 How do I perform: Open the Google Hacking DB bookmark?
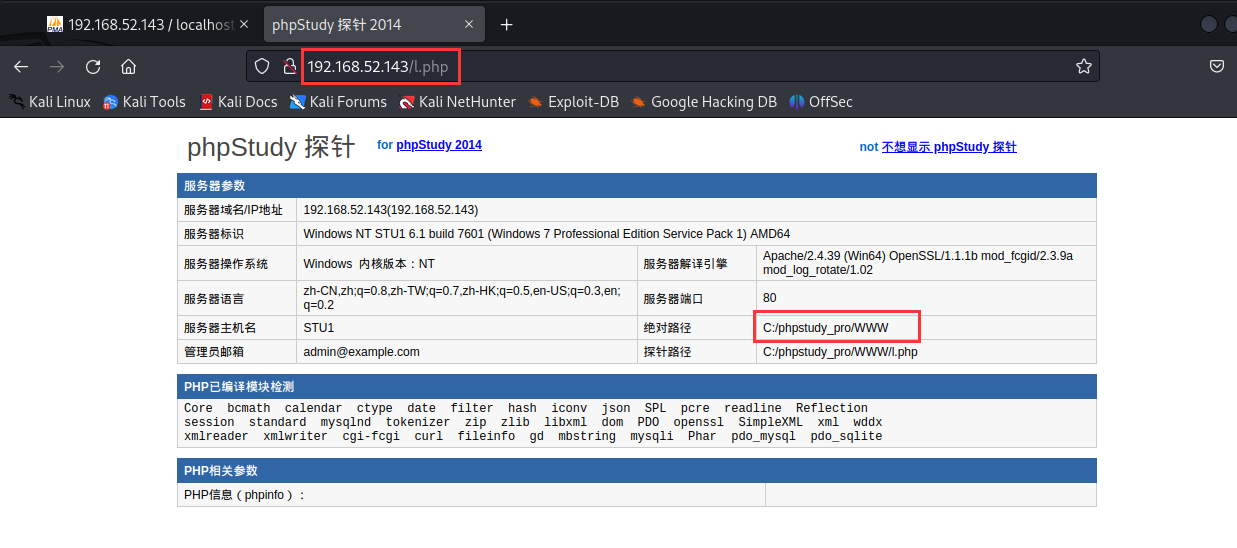pyautogui.click(x=704, y=101)
